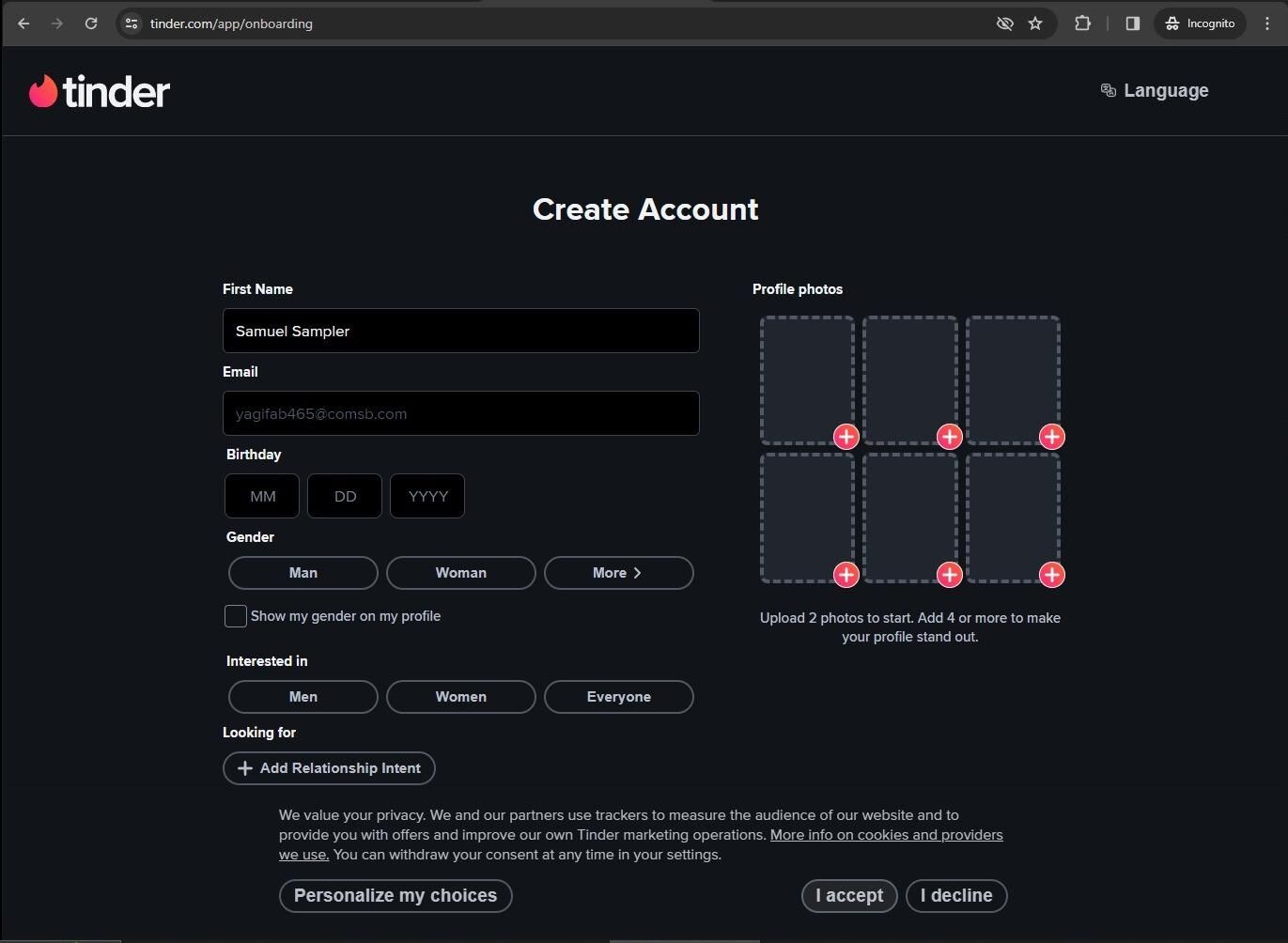Screen dimensions: 1288x943
Task: Click the Profile photos label
Action: point(798,289)
